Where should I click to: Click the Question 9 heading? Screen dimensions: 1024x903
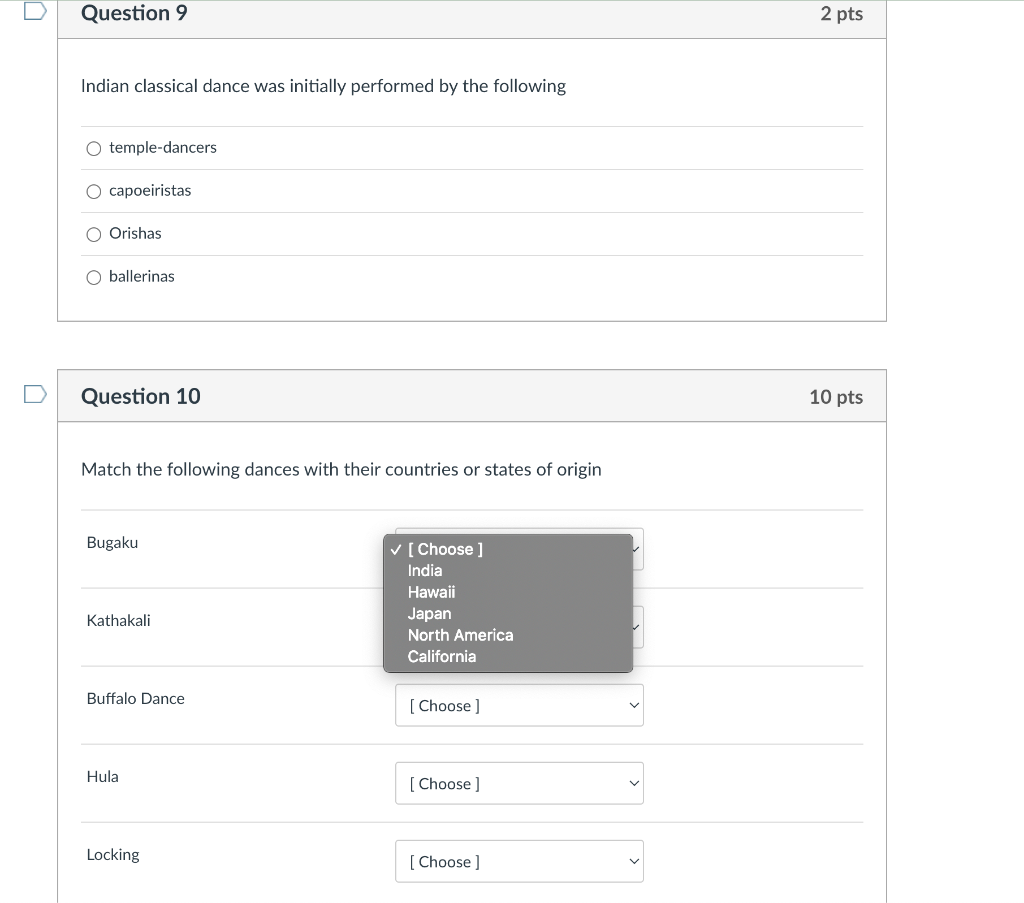point(134,13)
